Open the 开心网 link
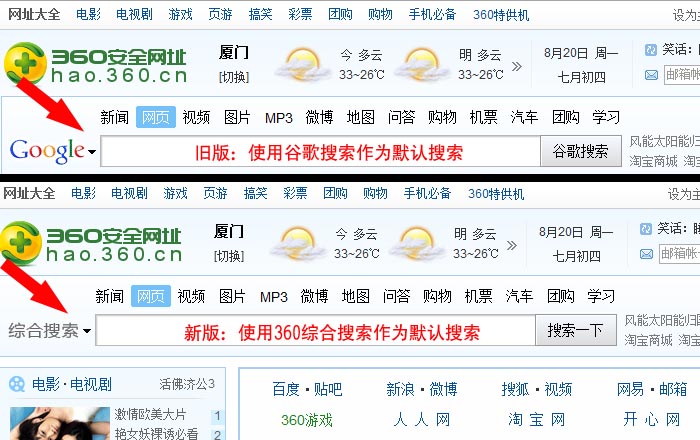Image resolution: width=700 pixels, height=440 pixels. (652, 419)
